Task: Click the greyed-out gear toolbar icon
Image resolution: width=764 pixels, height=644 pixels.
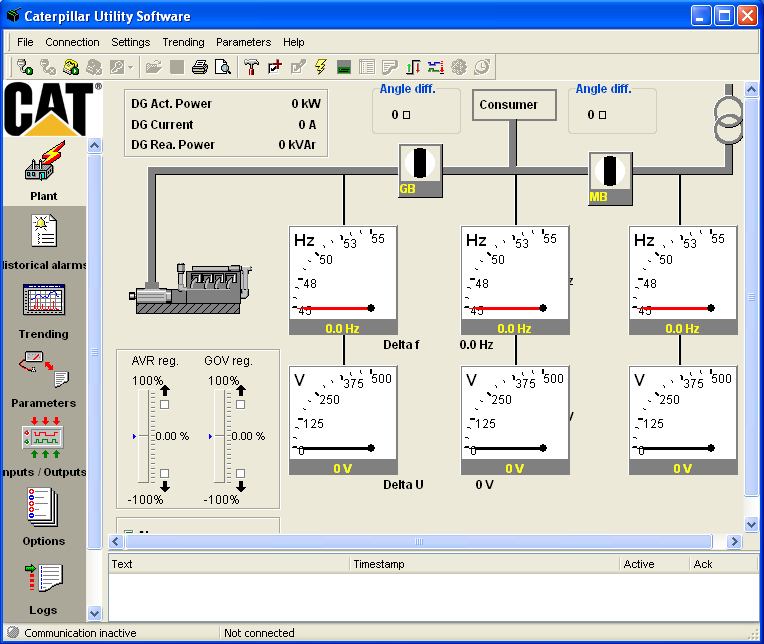Action: [x=458, y=67]
